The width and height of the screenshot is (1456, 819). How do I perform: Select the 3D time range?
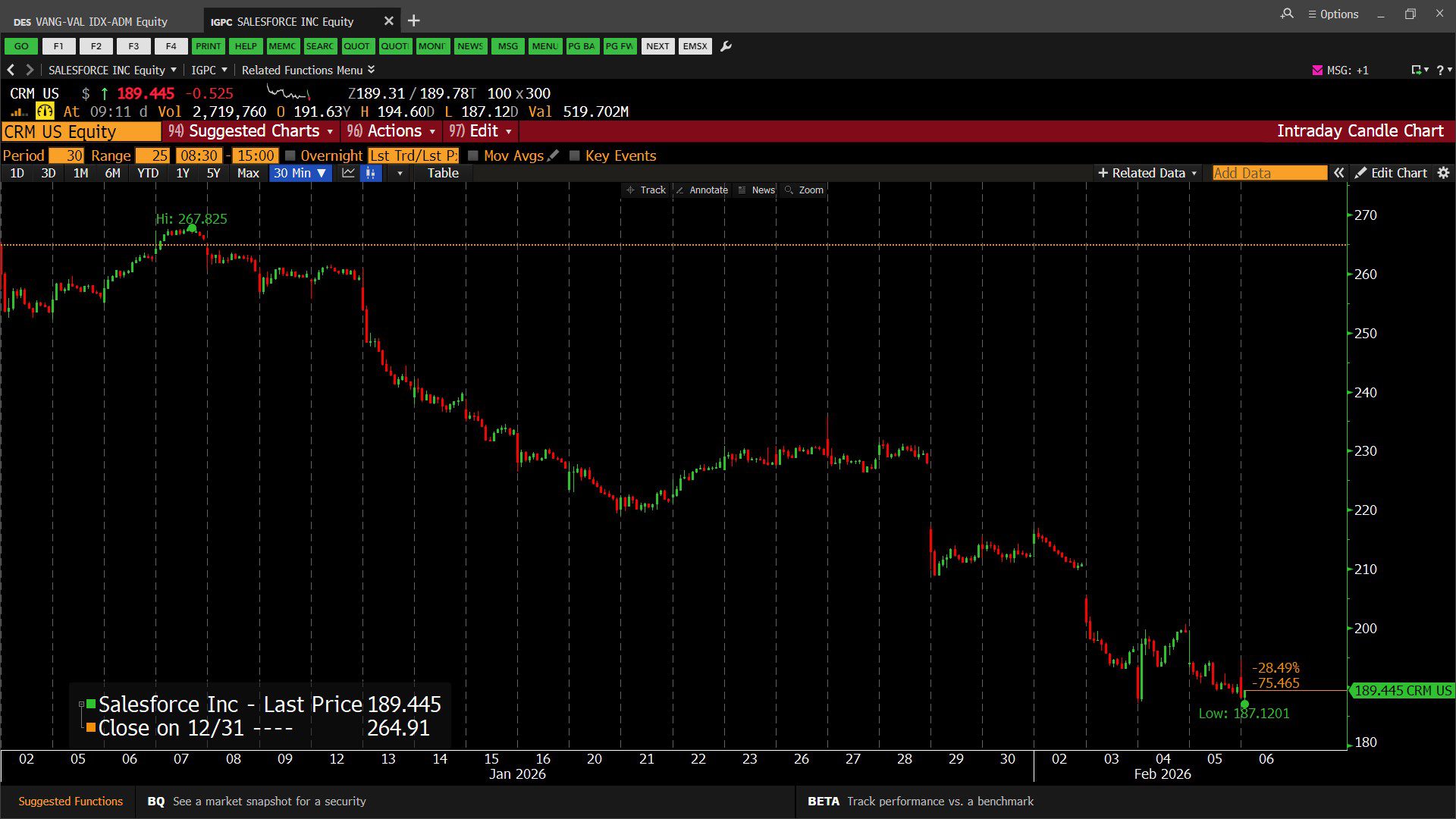[x=49, y=173]
